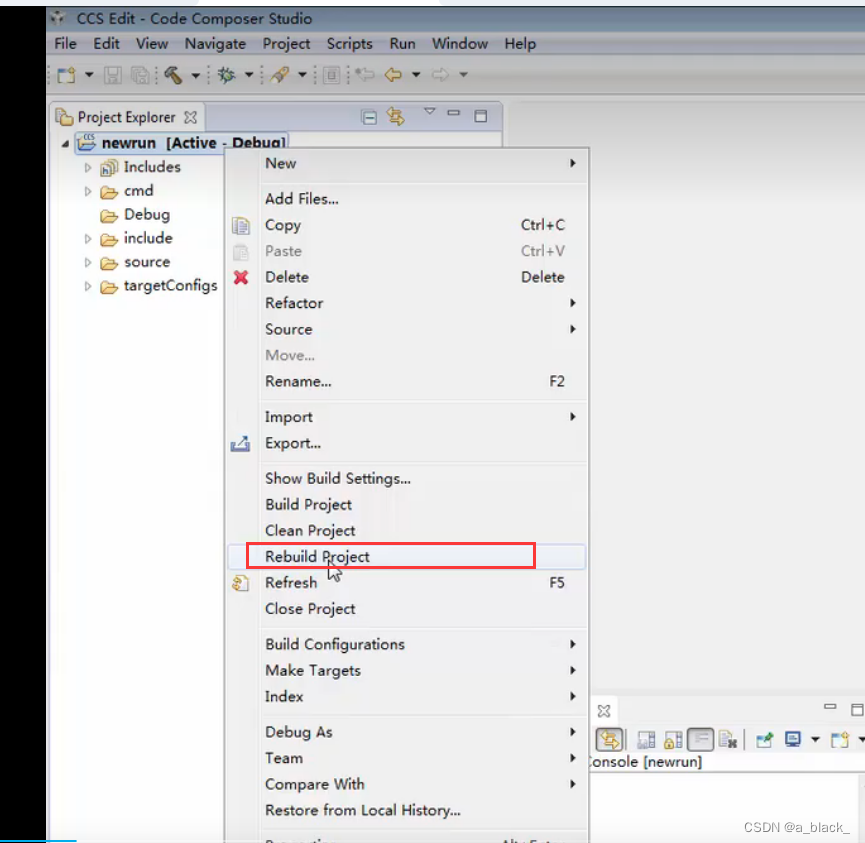Open the Team submenu
The image size is (865, 843).
[406, 758]
